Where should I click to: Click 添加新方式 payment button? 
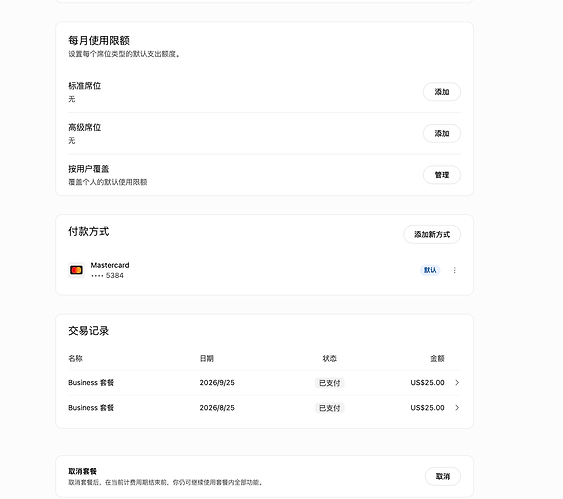[x=432, y=234]
